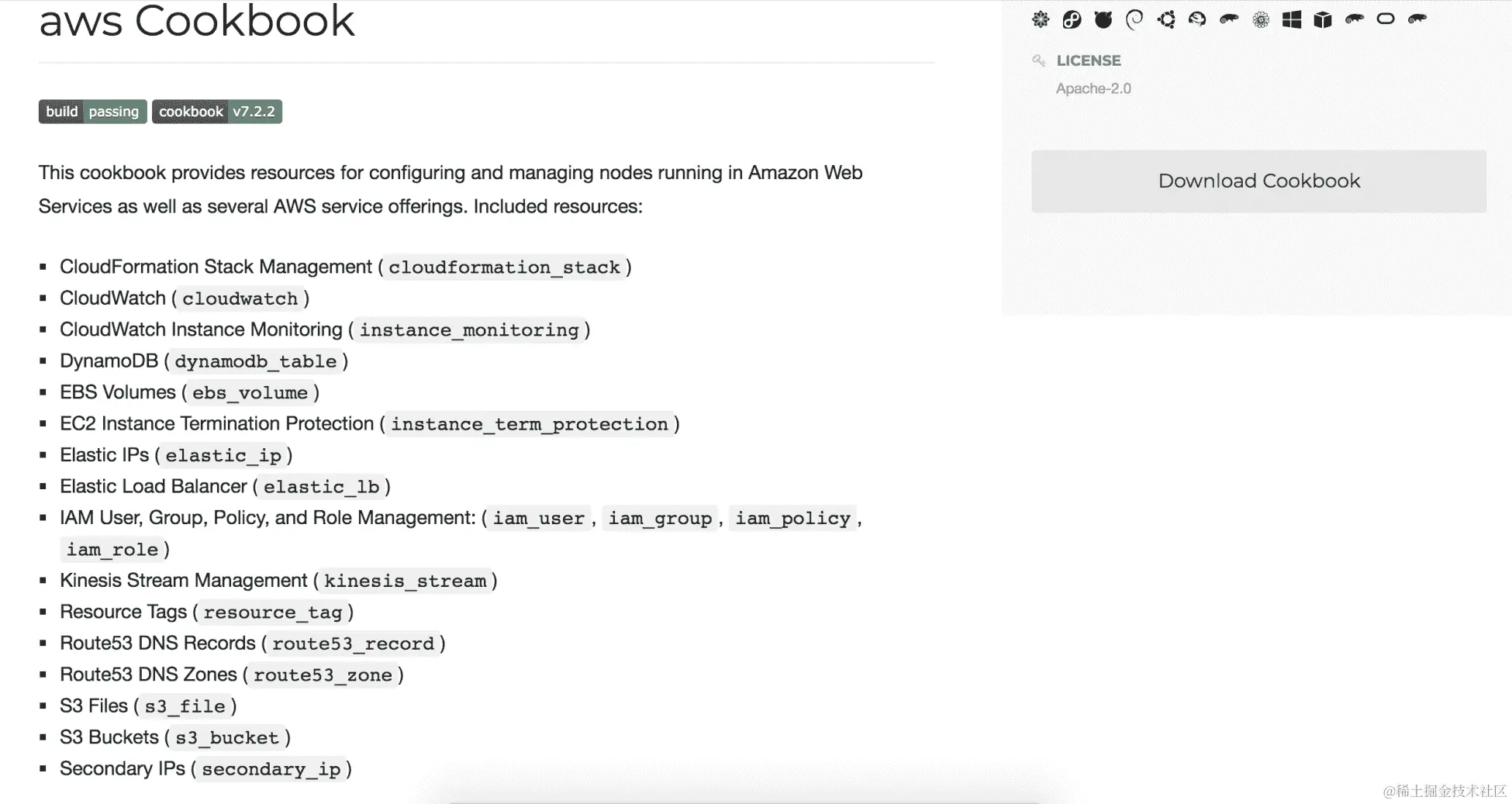The image size is (1512, 804).
Task: Click the route53_record code label
Action: tap(353, 644)
